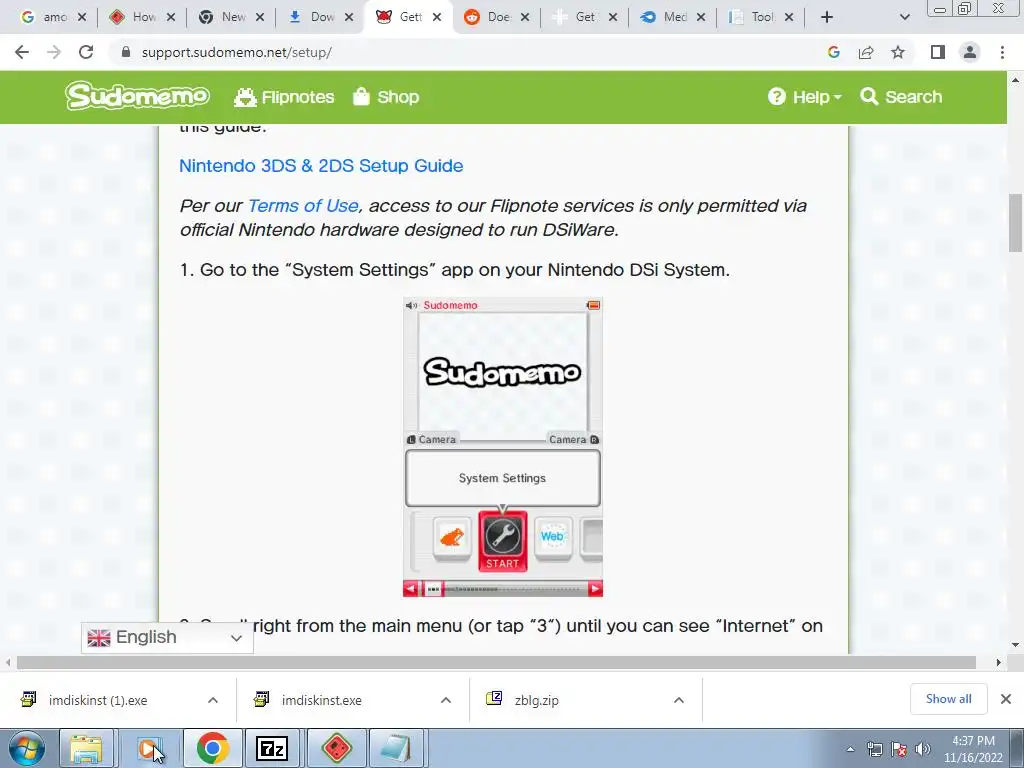Open a new tab with plus button

(x=827, y=17)
